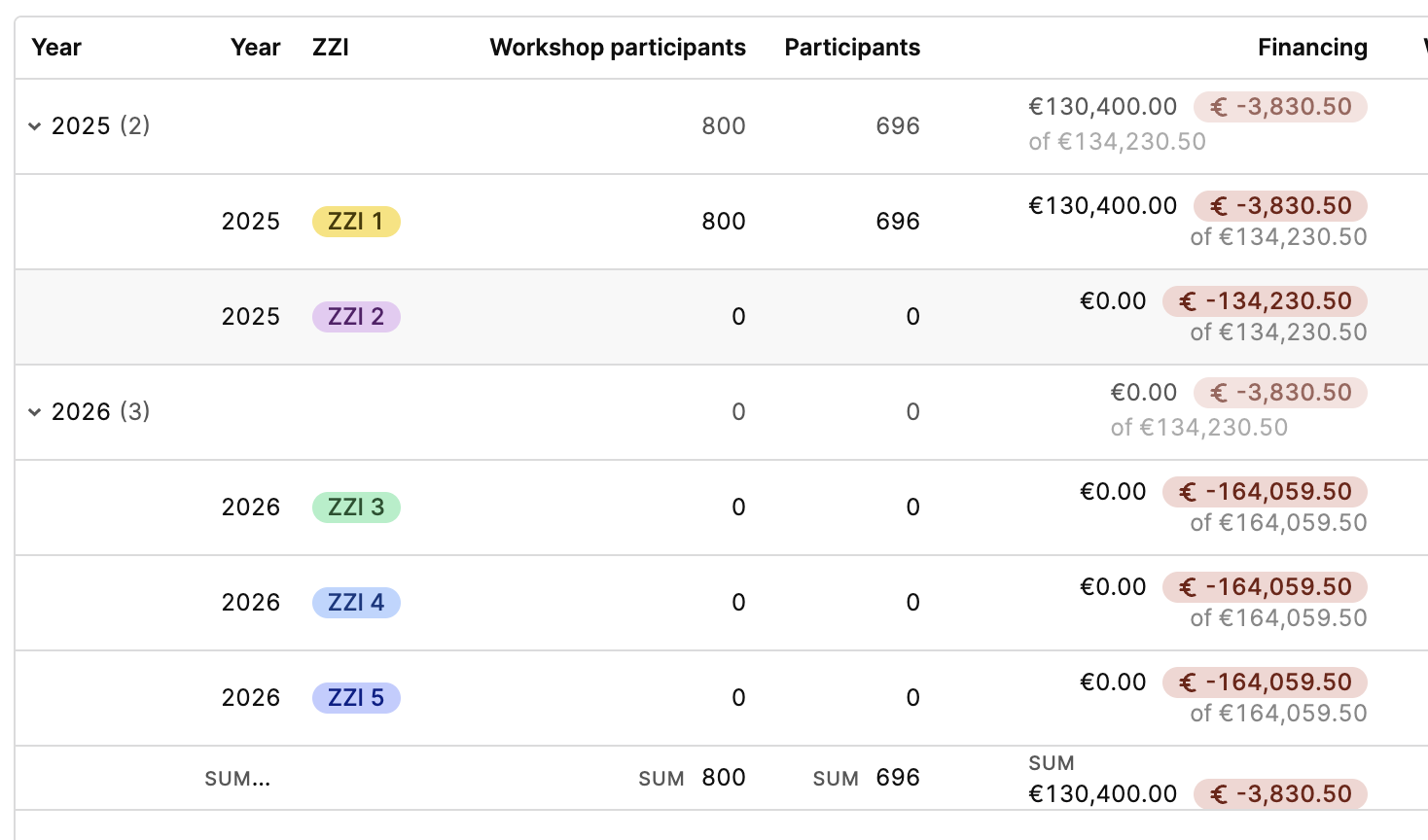
Task: Select the -3,830.50 badge in ZZI 1 row
Action: click(x=1280, y=206)
